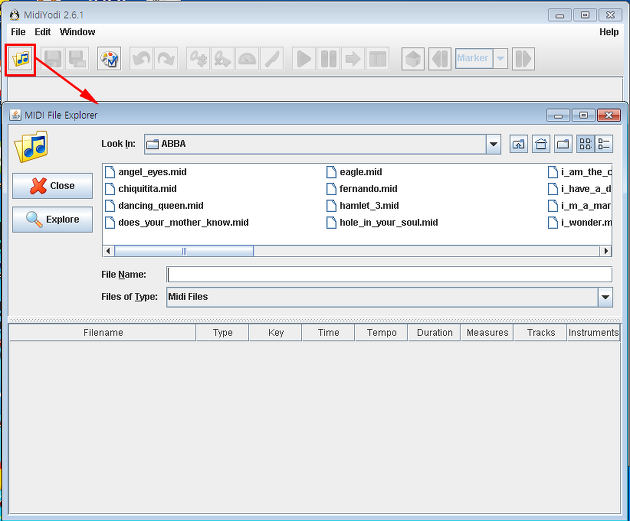Select hole_in_your_soul.mid file
The width and height of the screenshot is (630, 521).
tap(382, 223)
